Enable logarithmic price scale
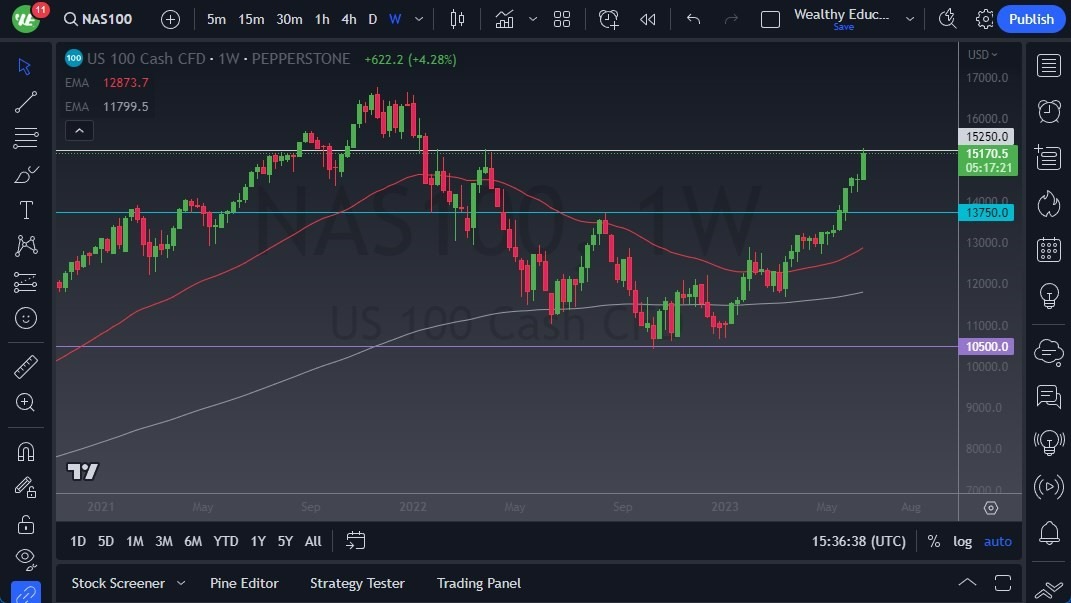 [x=961, y=541]
